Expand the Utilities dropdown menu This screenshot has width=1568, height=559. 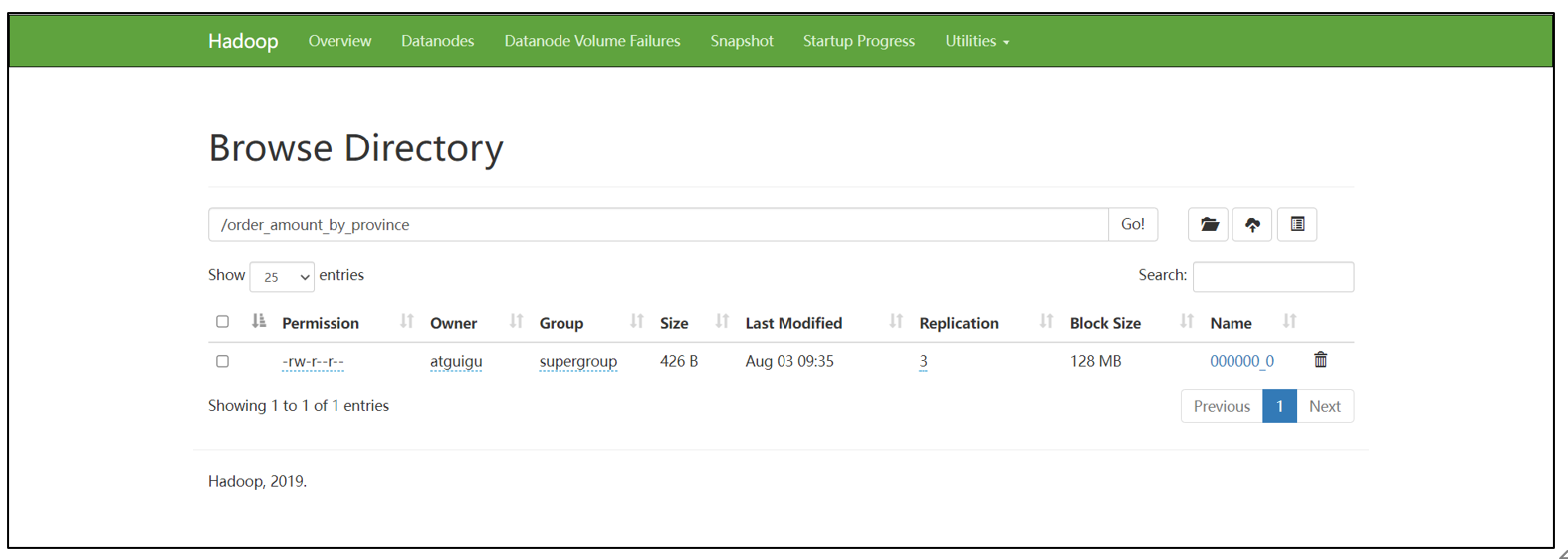(977, 41)
